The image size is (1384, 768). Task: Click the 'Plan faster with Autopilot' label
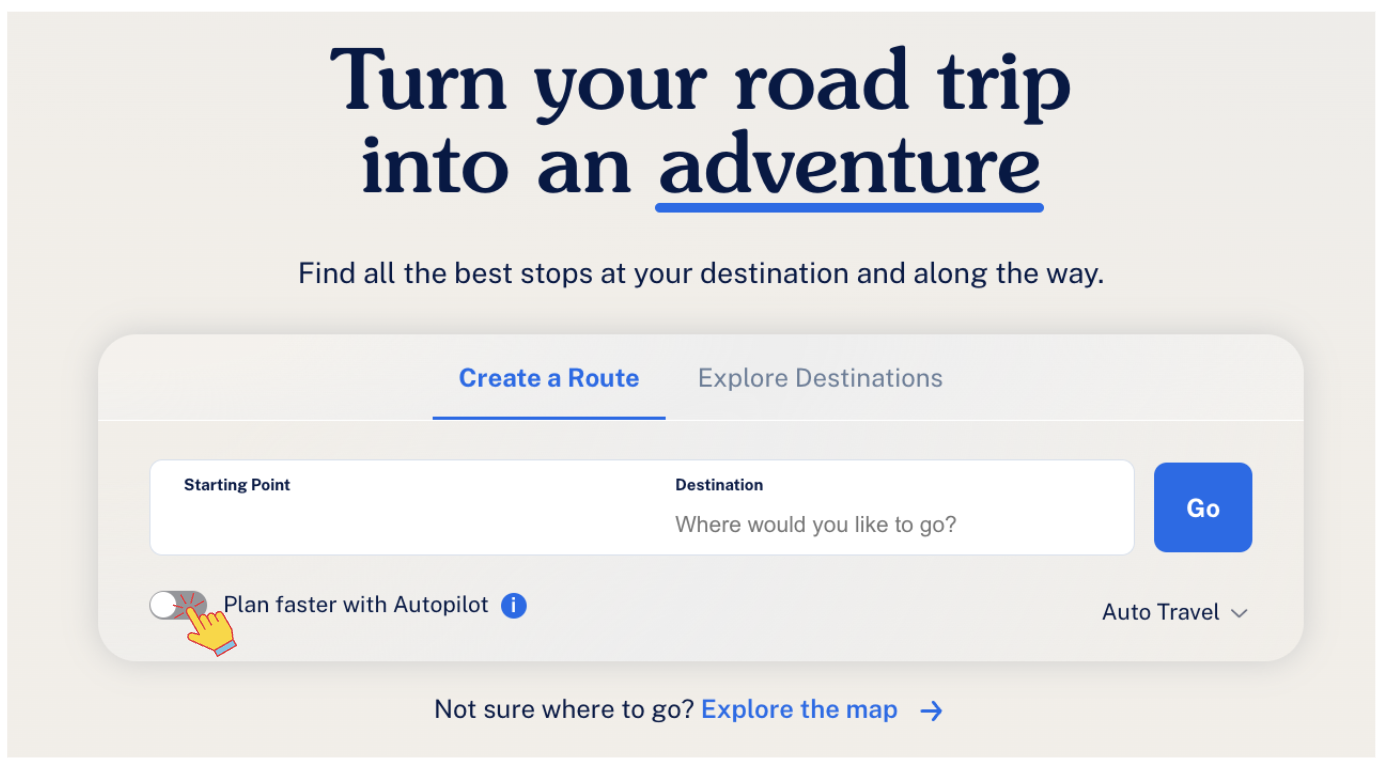point(356,605)
